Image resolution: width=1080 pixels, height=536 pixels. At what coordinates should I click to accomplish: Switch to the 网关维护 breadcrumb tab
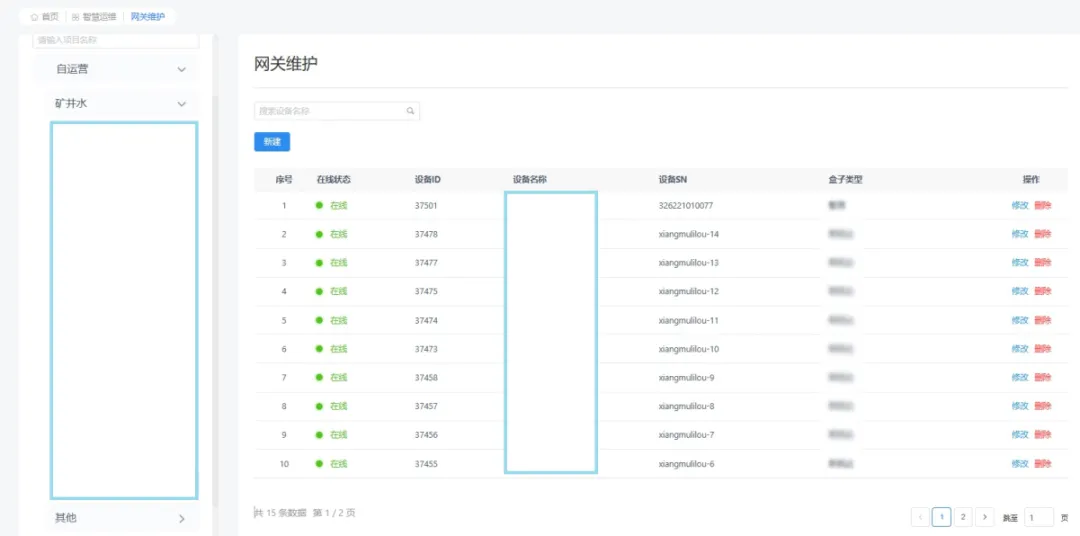click(x=148, y=17)
